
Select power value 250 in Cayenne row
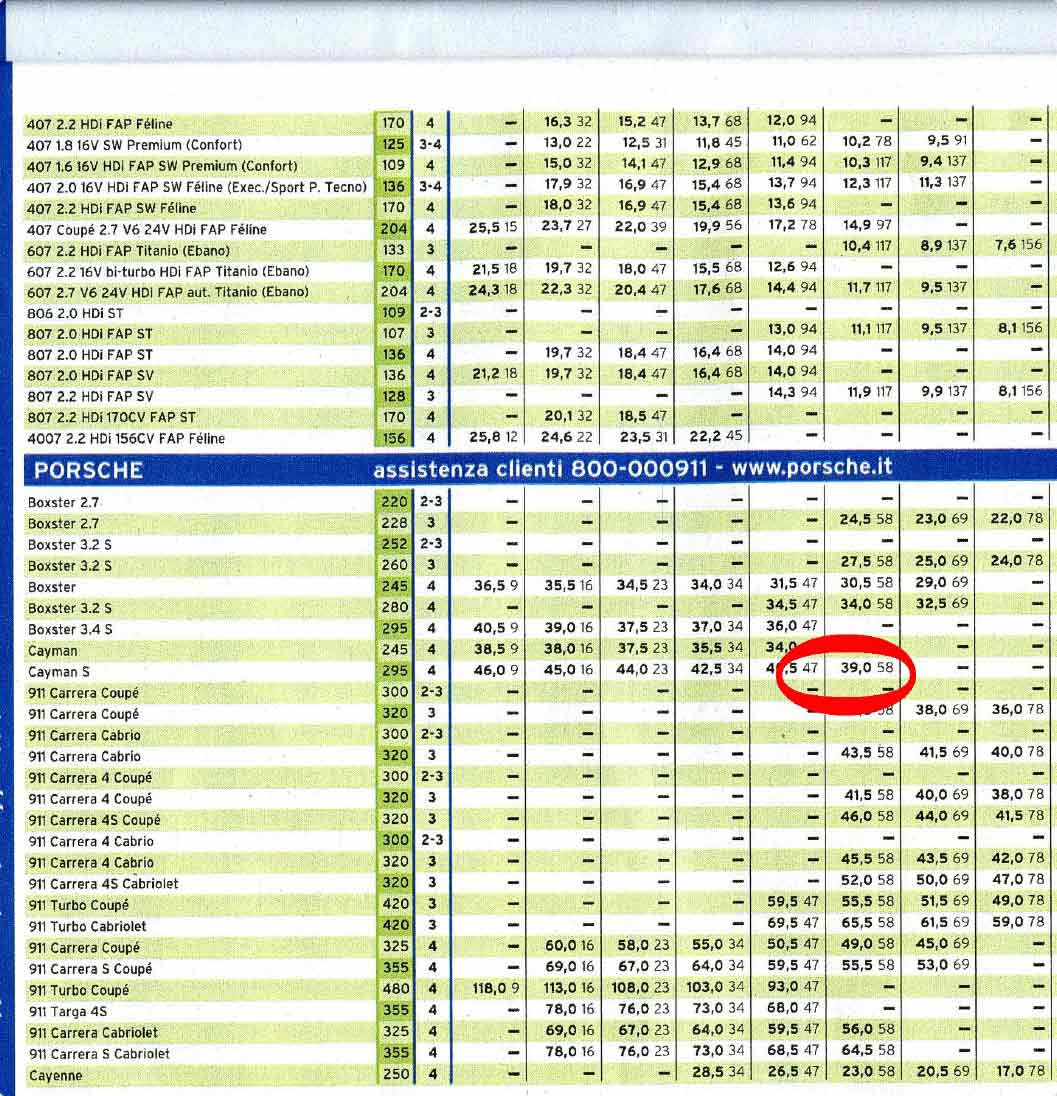(x=395, y=1074)
